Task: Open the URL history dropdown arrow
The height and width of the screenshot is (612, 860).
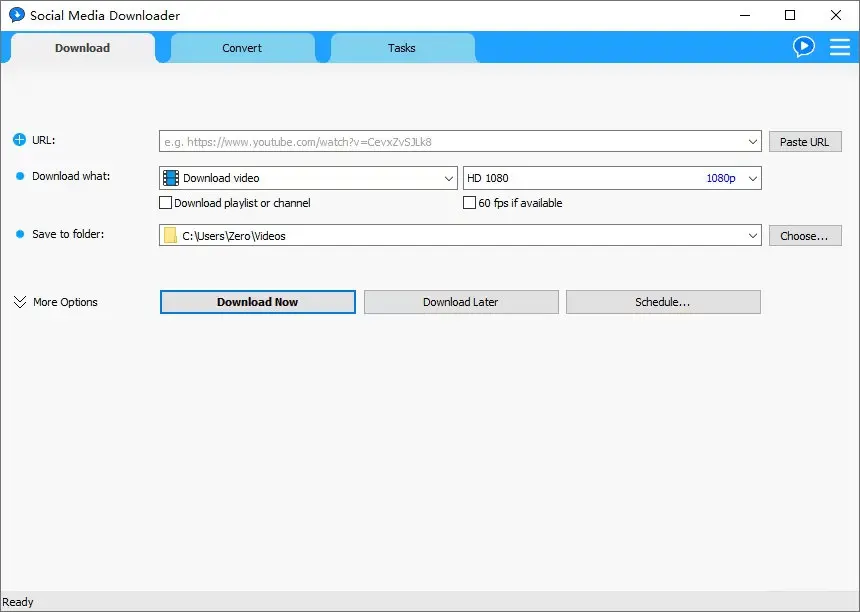Action: pos(752,141)
